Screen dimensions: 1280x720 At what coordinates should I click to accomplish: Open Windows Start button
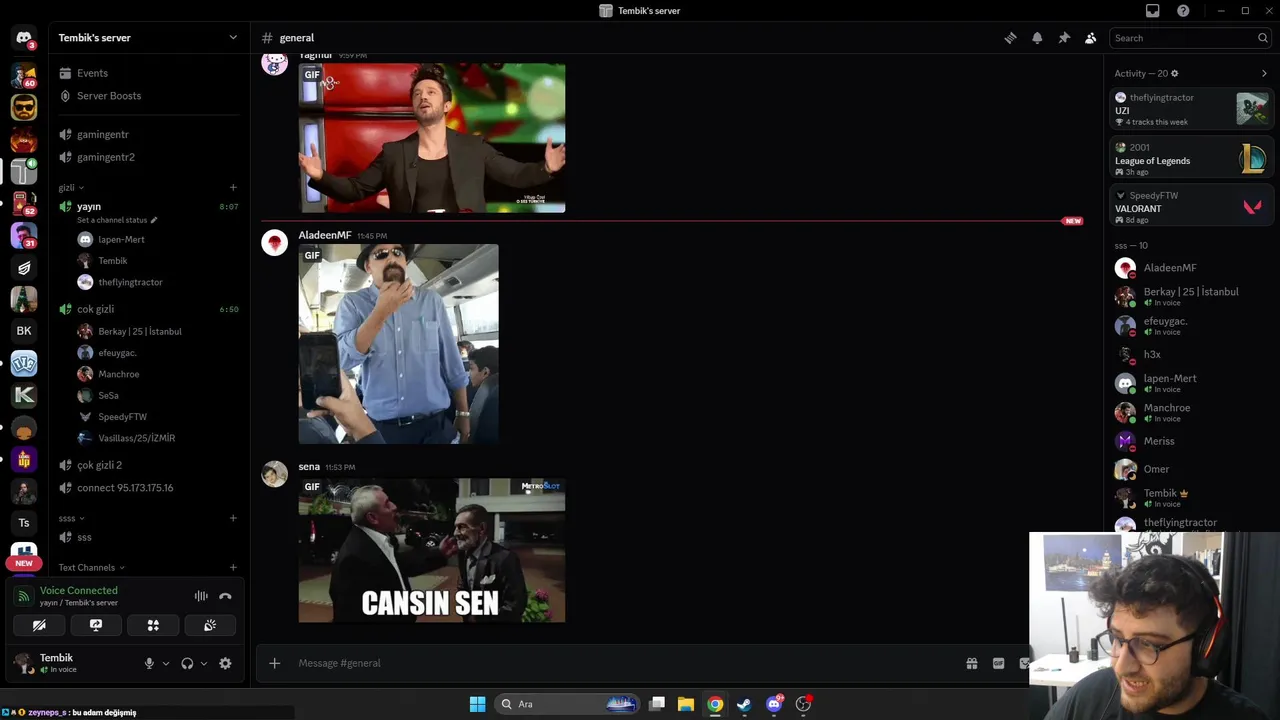click(477, 704)
